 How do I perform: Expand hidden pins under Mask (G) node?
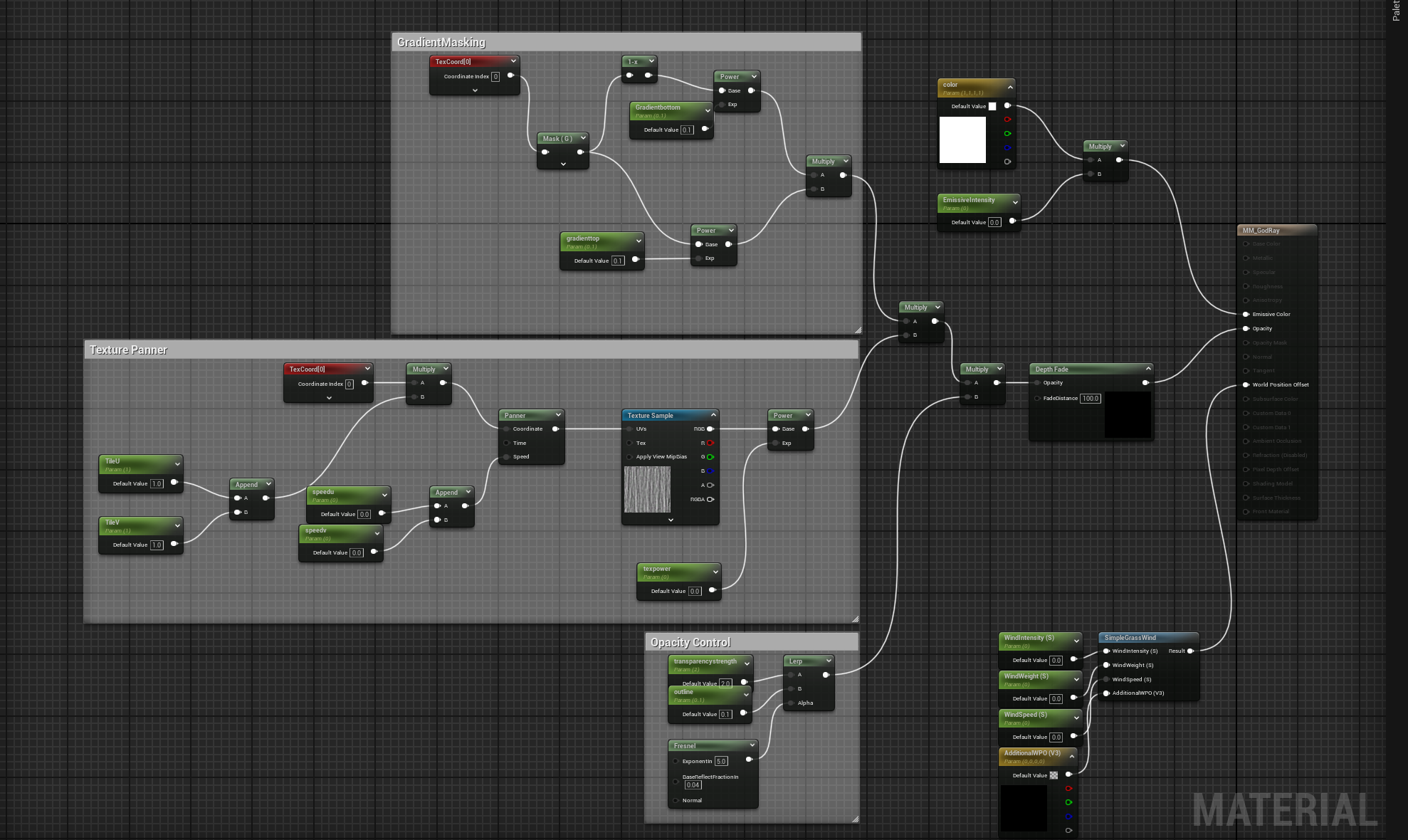coord(563,164)
